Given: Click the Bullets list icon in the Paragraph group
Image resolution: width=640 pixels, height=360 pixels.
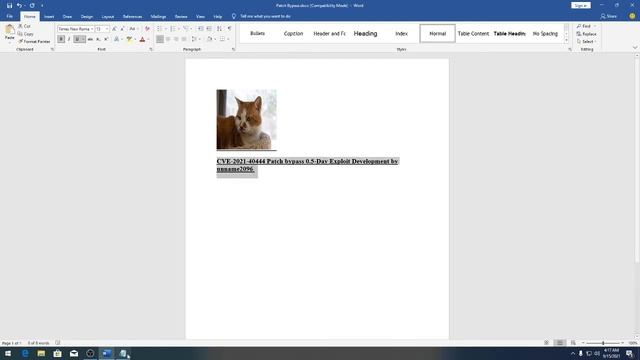Looking at the screenshot, I should 160,29.
